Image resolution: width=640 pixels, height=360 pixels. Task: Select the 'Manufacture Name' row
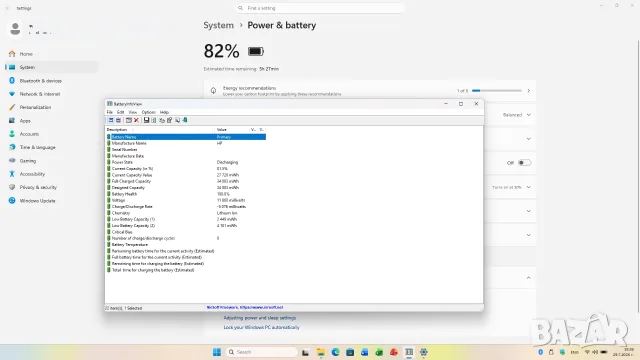point(186,143)
